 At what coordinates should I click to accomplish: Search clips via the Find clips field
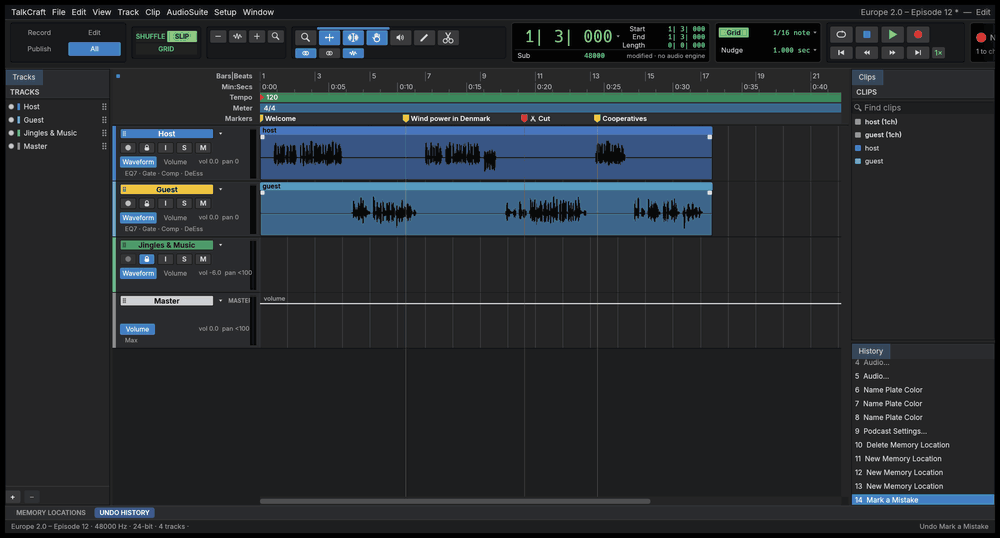pos(923,108)
